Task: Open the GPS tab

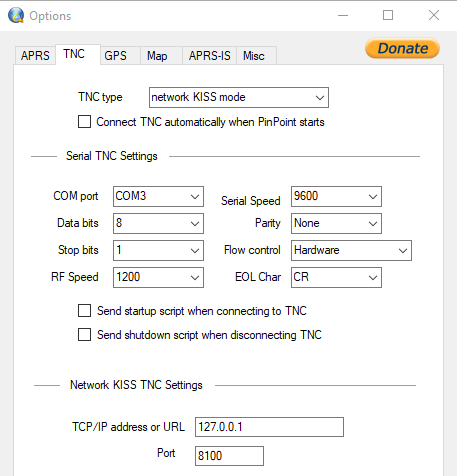Action: (115, 55)
